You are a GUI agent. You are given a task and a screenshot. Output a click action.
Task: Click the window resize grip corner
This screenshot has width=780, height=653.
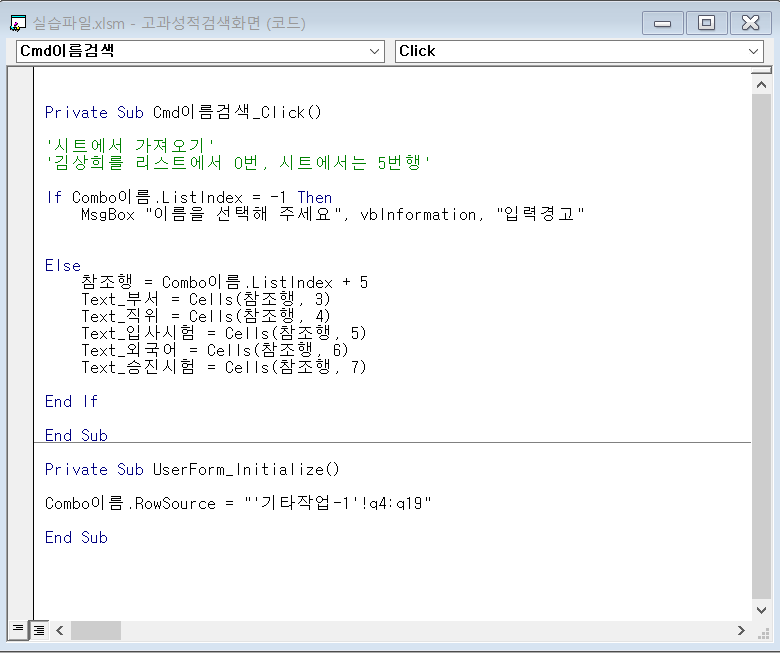(x=763, y=634)
